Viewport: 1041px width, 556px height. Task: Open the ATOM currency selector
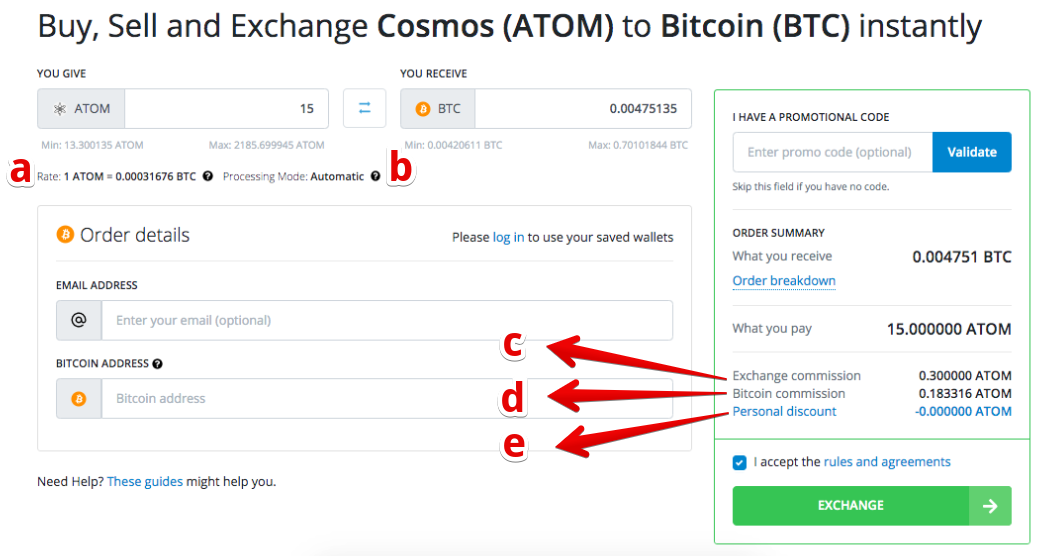pos(82,109)
